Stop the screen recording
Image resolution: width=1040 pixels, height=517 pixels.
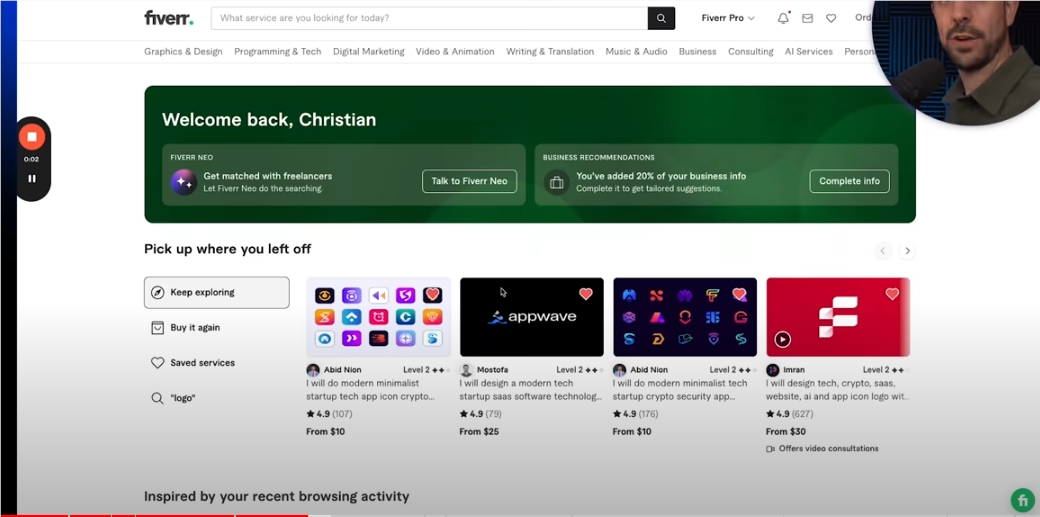point(32,137)
